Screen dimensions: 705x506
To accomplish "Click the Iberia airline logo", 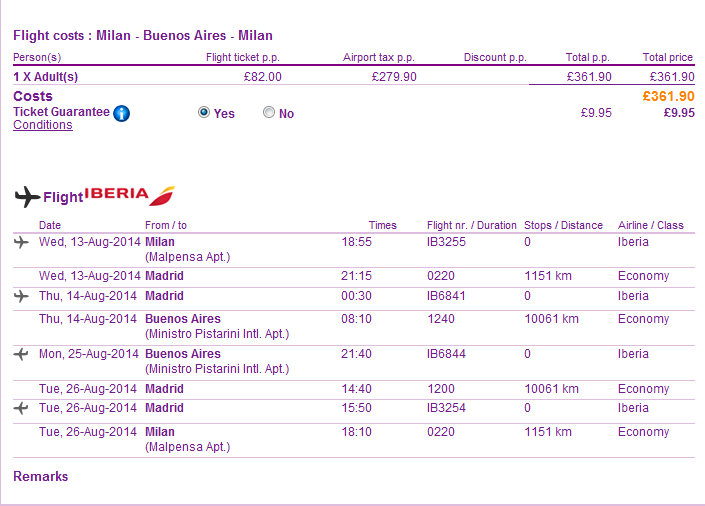I will click(130, 194).
